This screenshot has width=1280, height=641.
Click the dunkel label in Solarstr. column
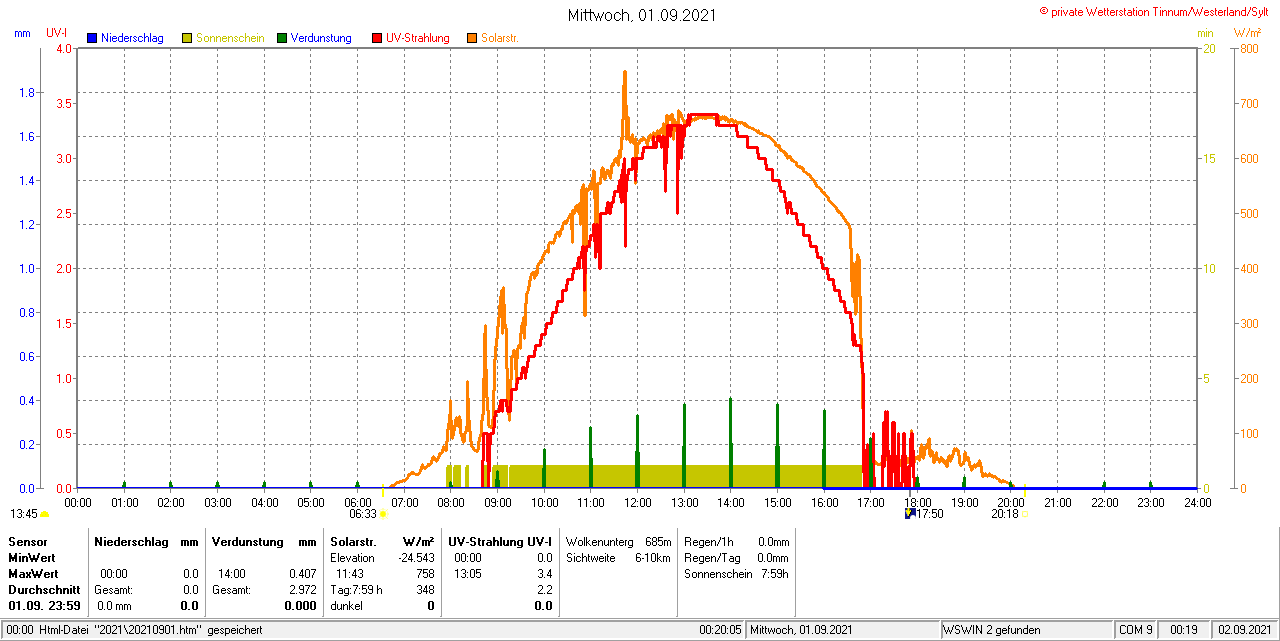point(346,605)
